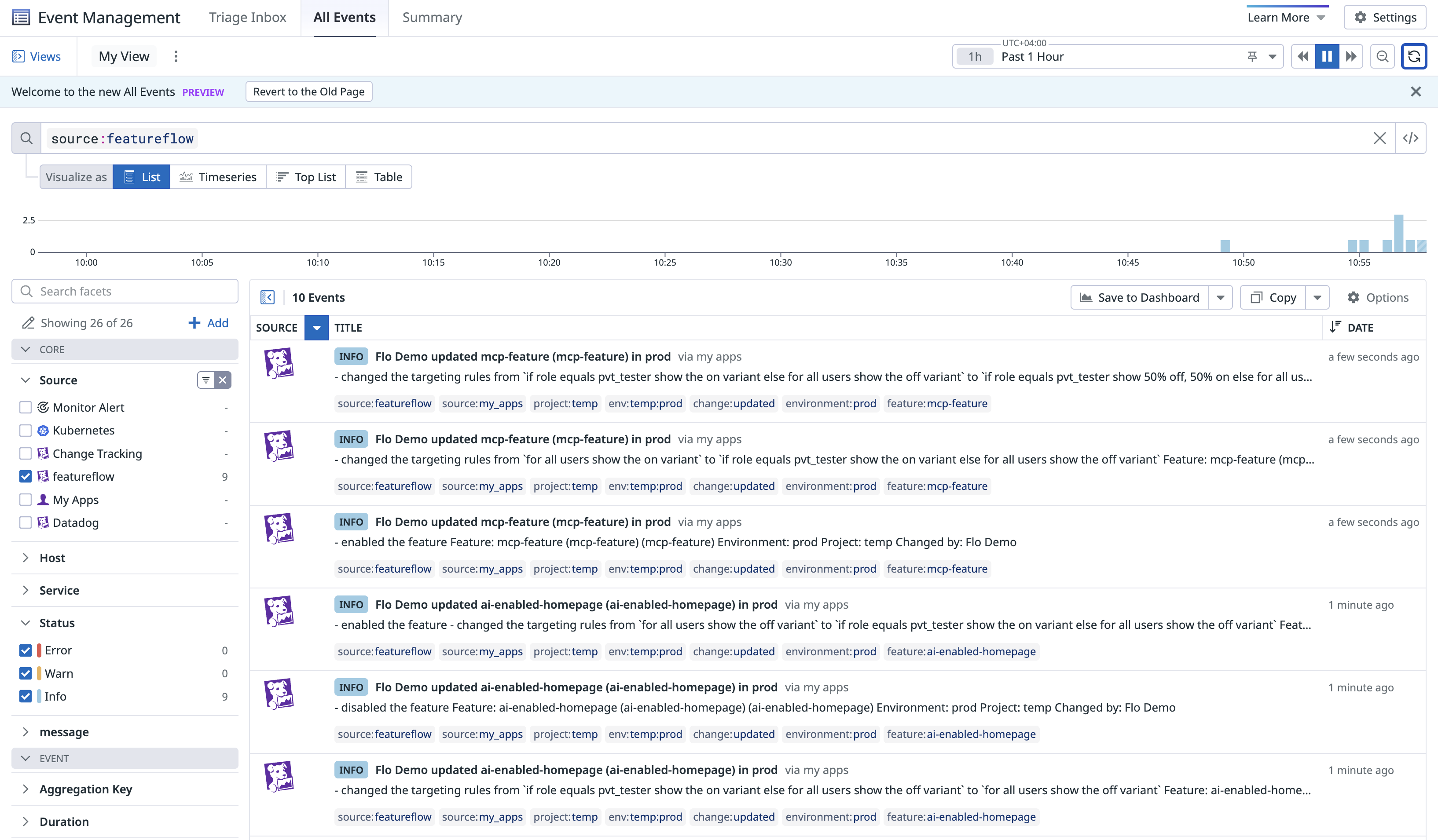Collapse the facets panel with the sidebar icon
Viewport: 1438px width, 840px height.
click(268, 297)
